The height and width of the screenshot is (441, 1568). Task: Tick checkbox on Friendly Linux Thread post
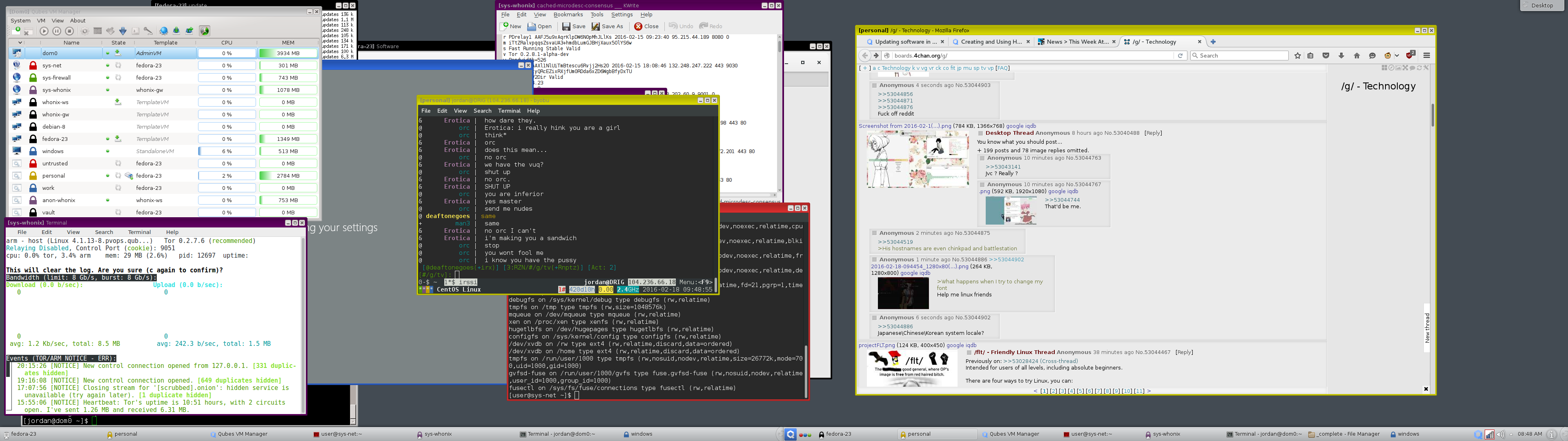point(969,352)
